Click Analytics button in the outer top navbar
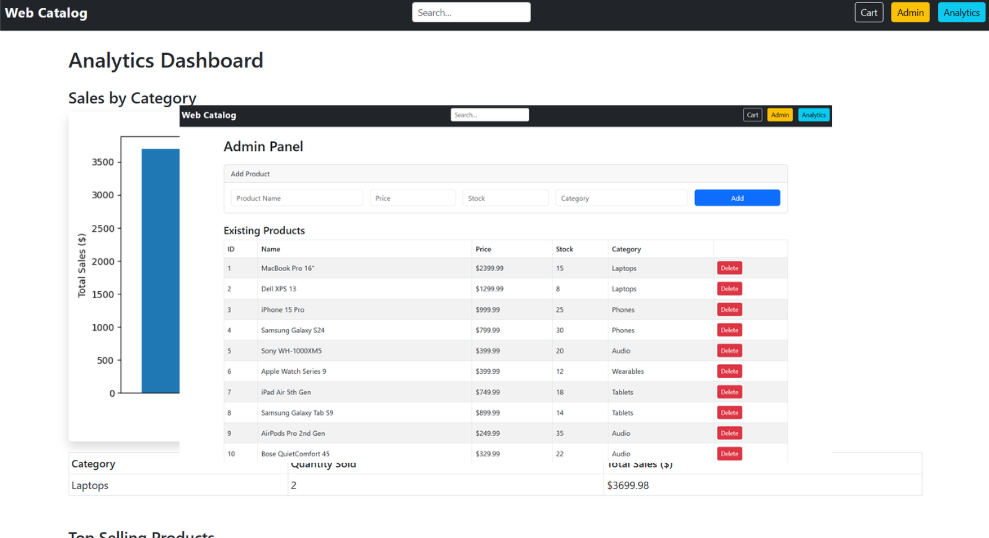 961,13
